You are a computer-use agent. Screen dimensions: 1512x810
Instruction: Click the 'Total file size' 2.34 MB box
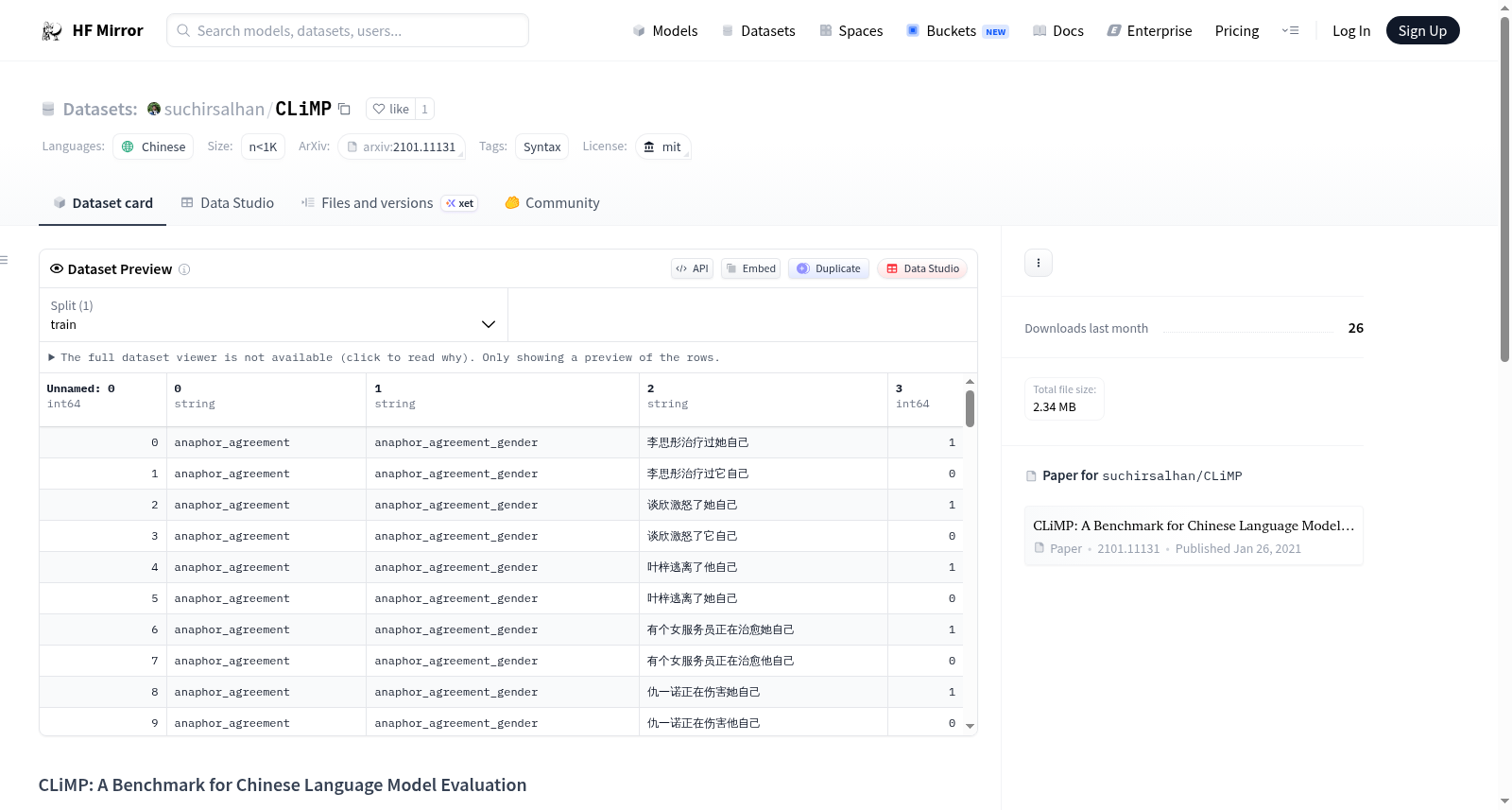click(x=1064, y=399)
